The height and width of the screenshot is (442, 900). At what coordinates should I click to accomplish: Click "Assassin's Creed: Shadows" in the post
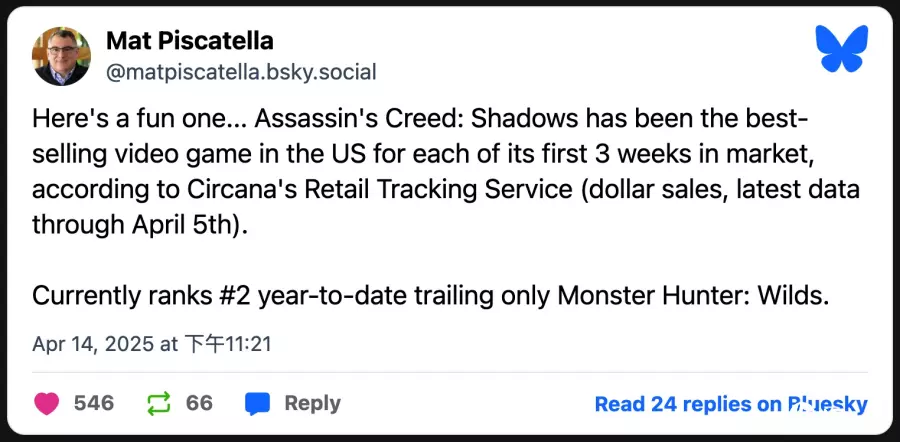(394, 121)
